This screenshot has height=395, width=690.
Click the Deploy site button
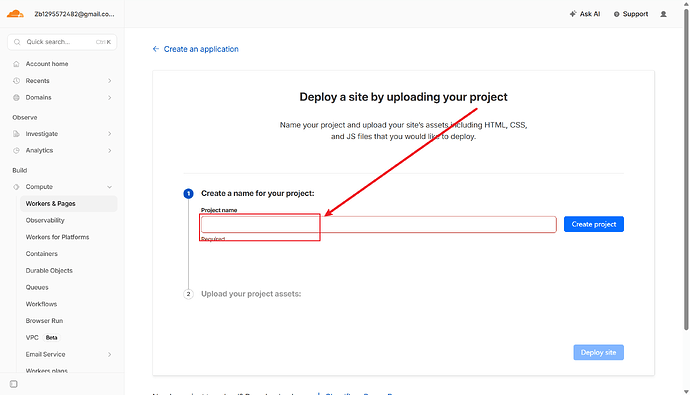tap(598, 352)
